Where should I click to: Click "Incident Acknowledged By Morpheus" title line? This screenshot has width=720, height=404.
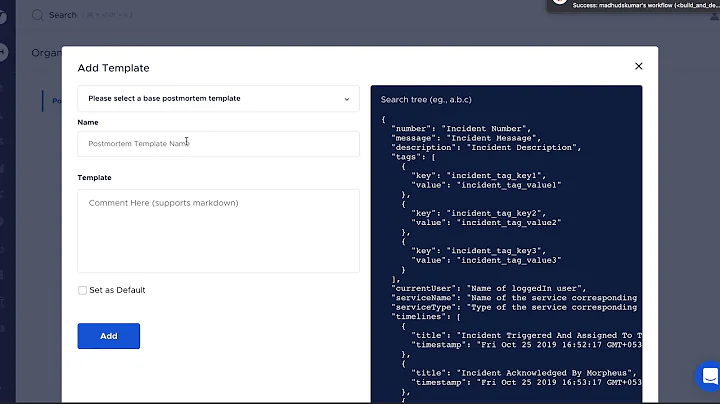tap(524, 373)
